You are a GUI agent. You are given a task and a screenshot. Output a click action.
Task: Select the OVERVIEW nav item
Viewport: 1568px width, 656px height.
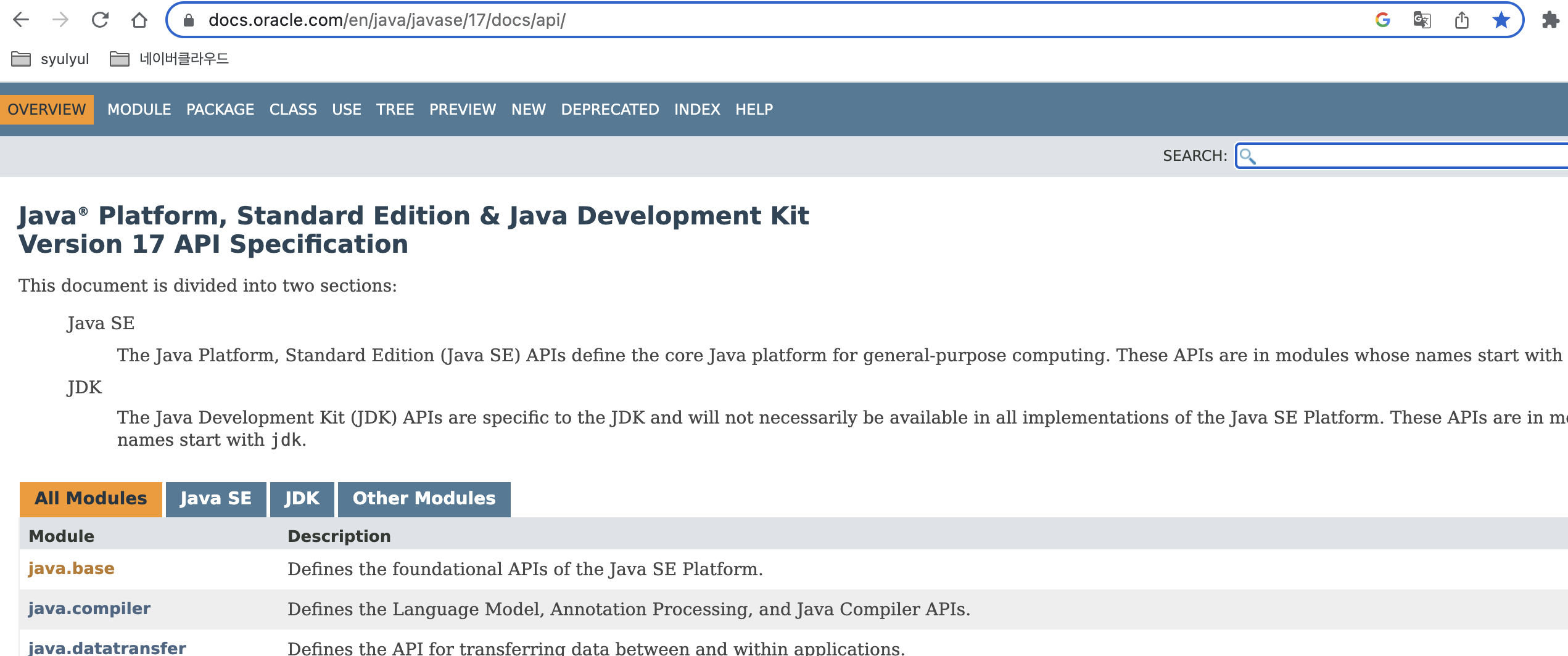pos(46,109)
